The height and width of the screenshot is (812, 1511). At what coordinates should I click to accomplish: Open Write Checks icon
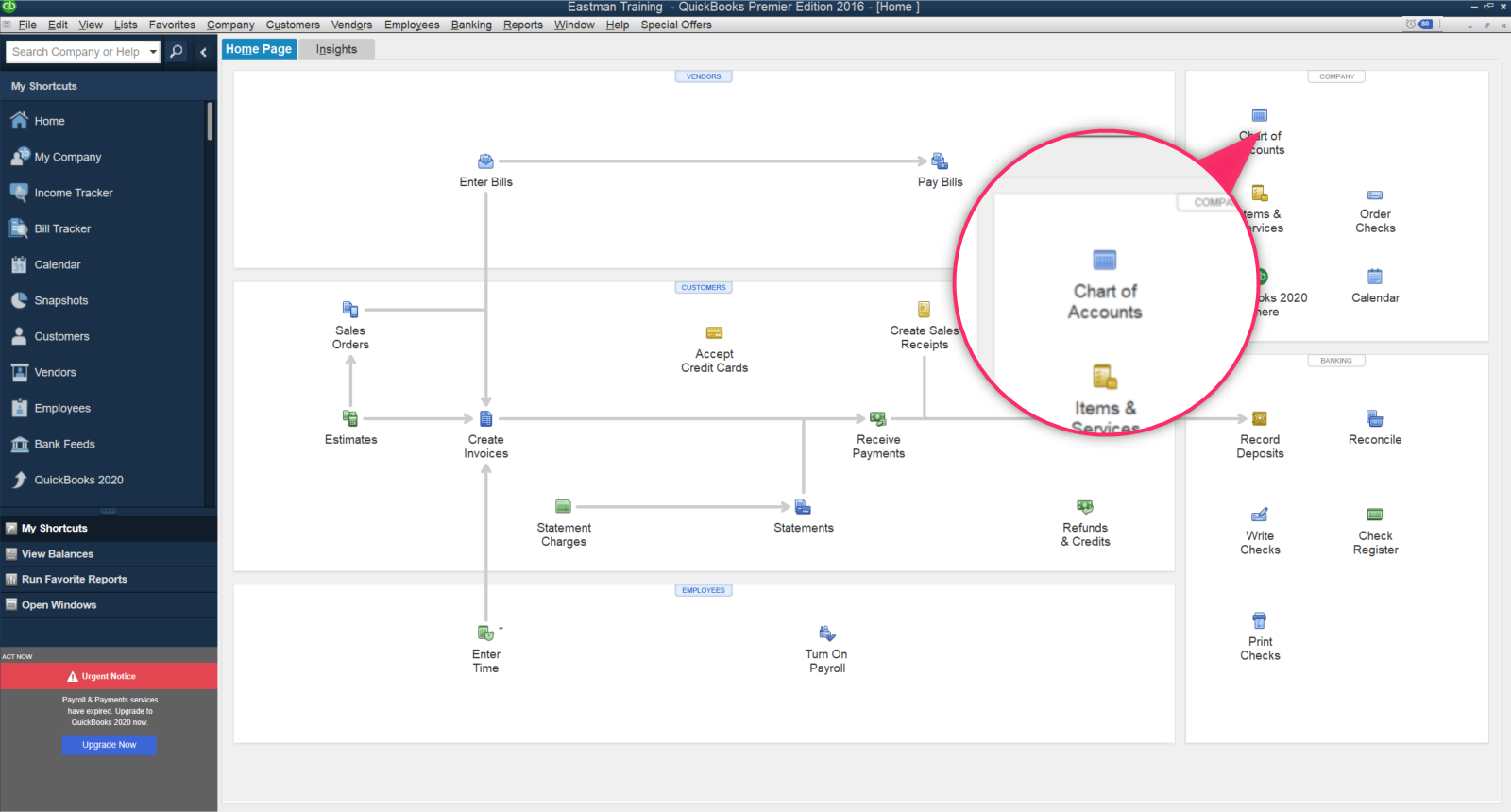(1260, 515)
